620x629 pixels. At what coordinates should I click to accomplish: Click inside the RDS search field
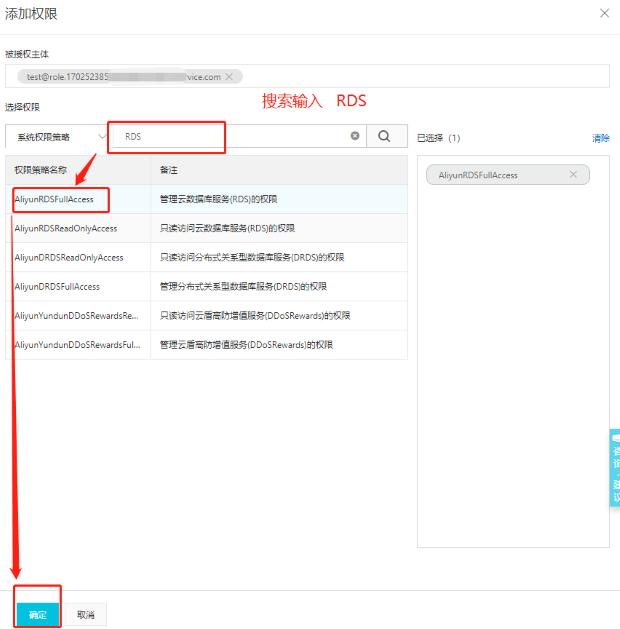(x=230, y=137)
